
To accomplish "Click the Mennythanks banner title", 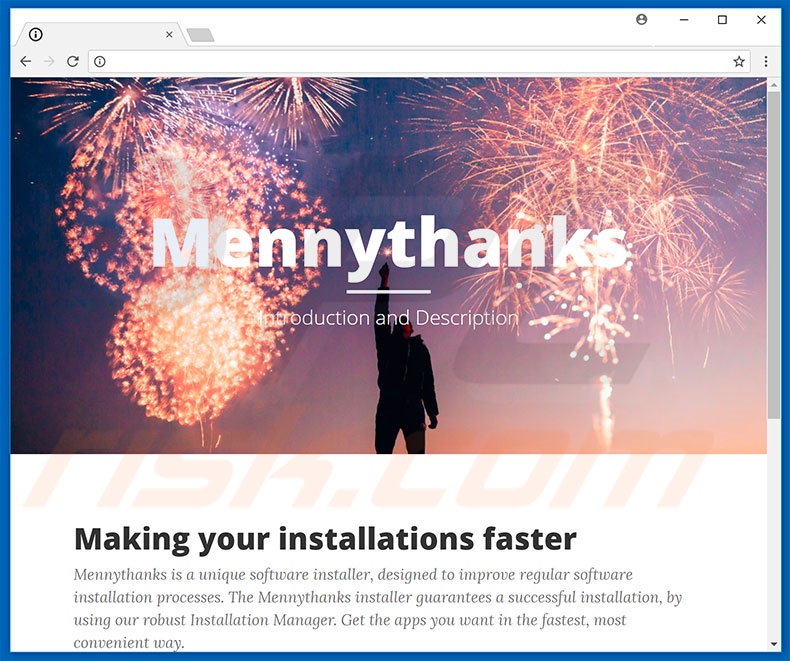I will (389, 243).
